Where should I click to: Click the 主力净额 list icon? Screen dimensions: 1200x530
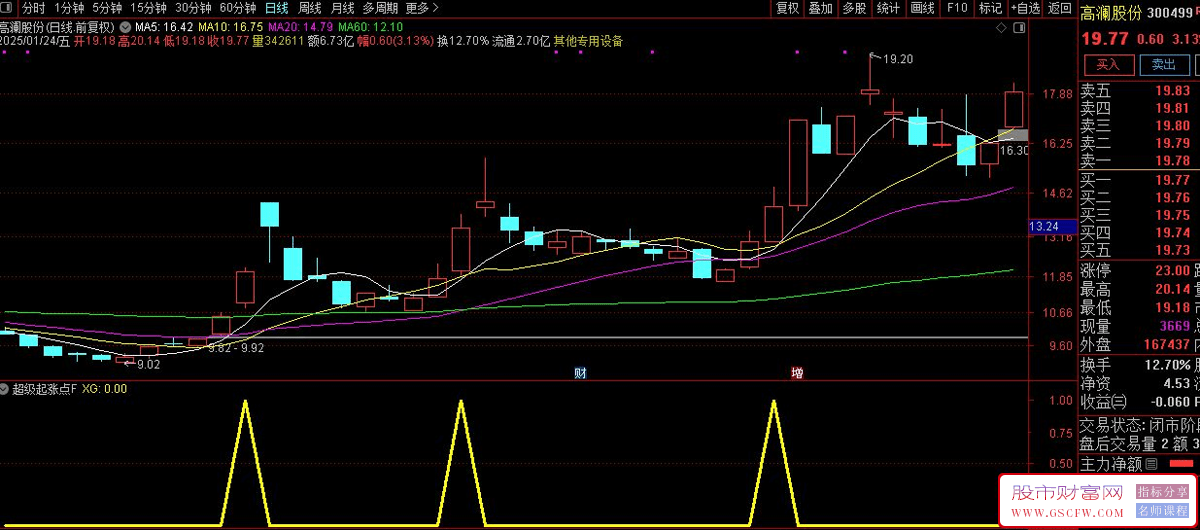click(x=1152, y=465)
